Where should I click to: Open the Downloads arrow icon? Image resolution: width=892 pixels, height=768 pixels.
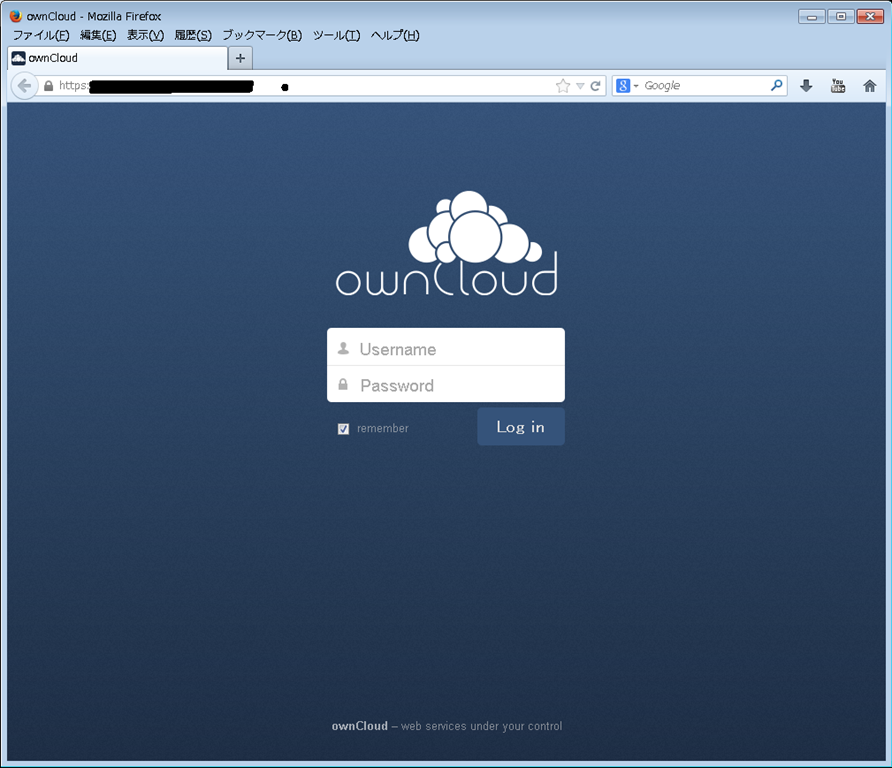tap(806, 86)
